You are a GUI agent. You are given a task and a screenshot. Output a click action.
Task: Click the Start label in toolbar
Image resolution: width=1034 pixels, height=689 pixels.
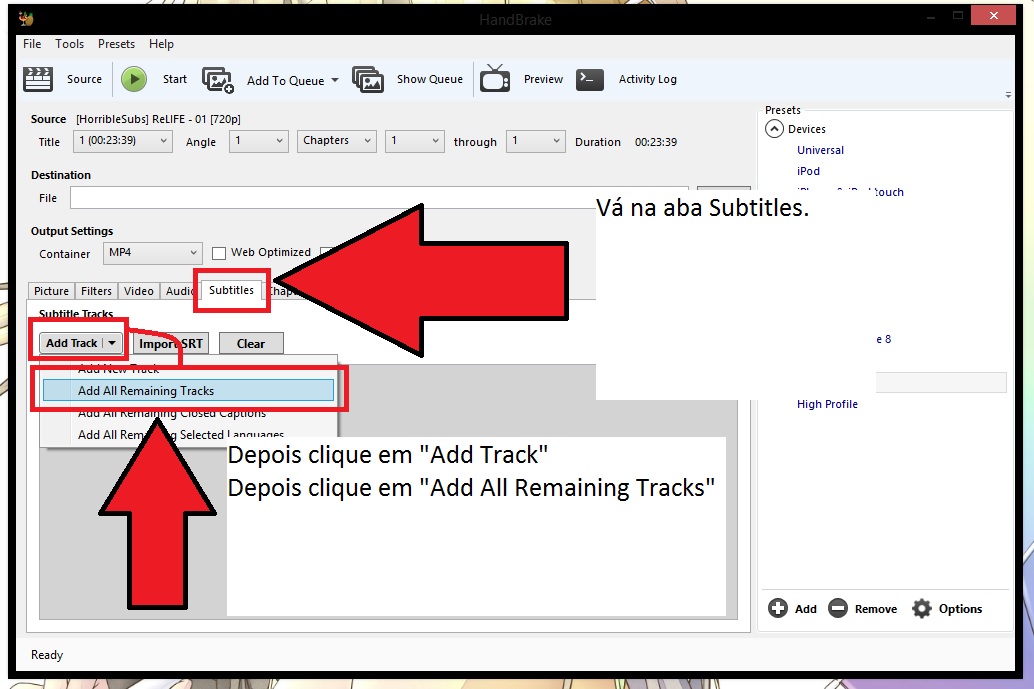coord(175,79)
